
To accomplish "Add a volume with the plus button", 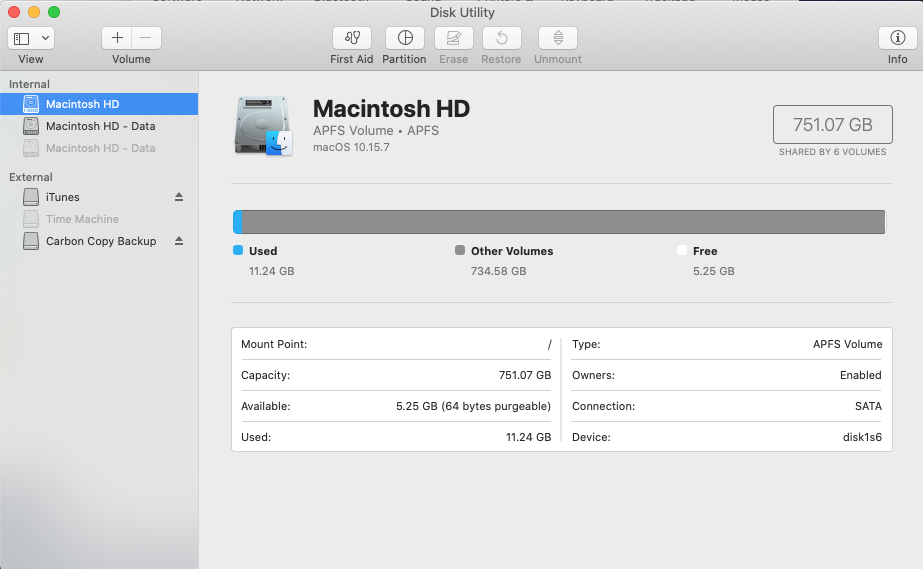I will (117, 38).
